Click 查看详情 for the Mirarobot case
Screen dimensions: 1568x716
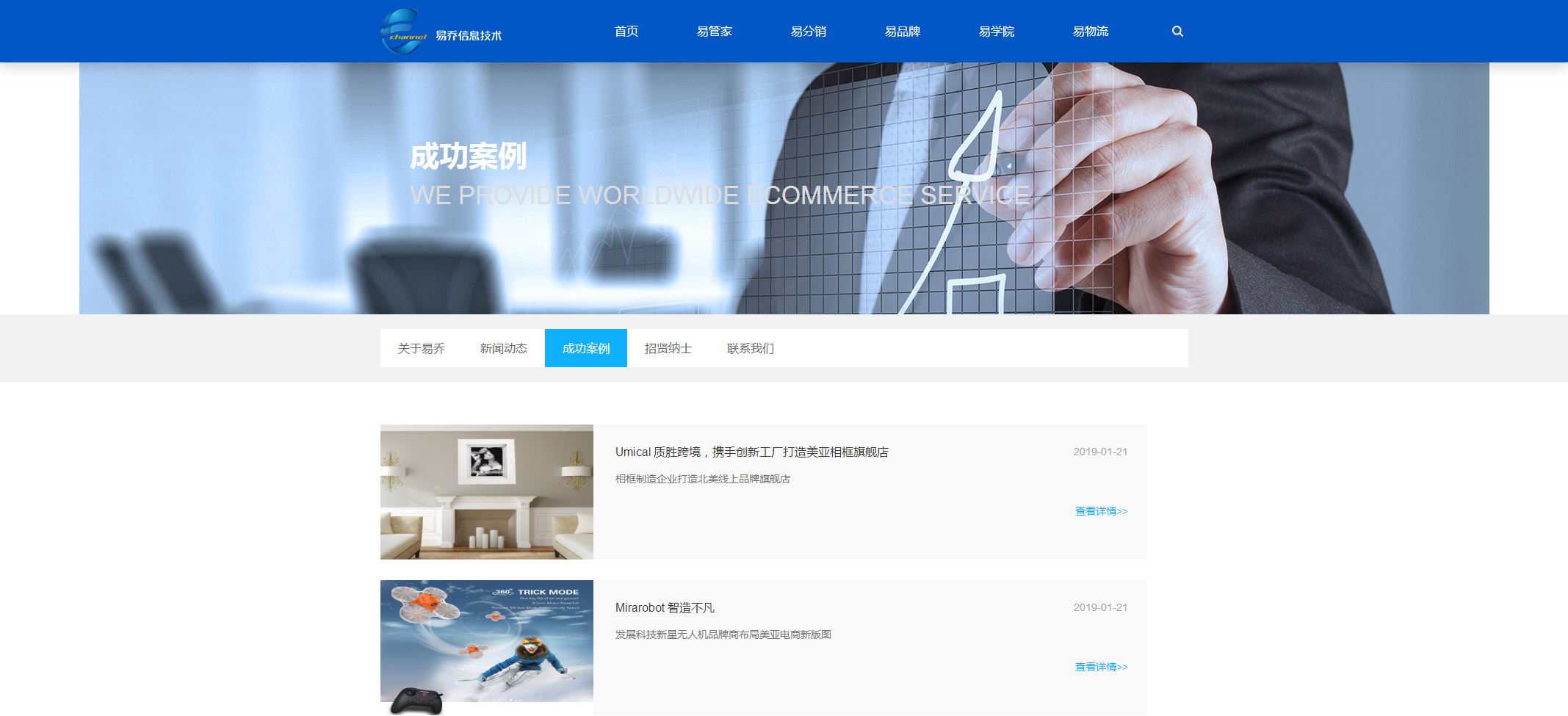[1100, 667]
